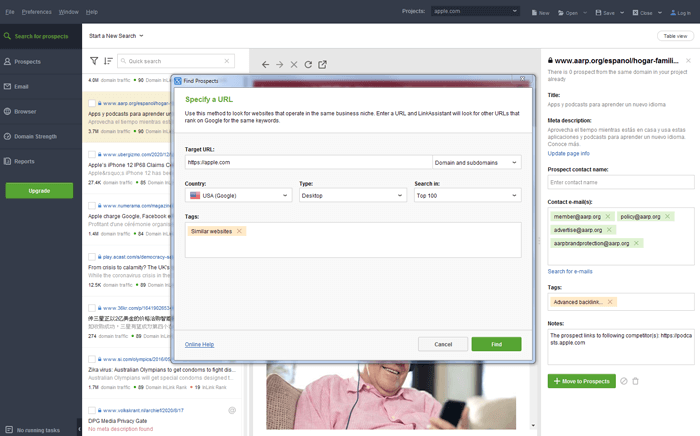Image resolution: width=700 pixels, height=436 pixels.
Task: Open the Help menu
Action: (92, 12)
